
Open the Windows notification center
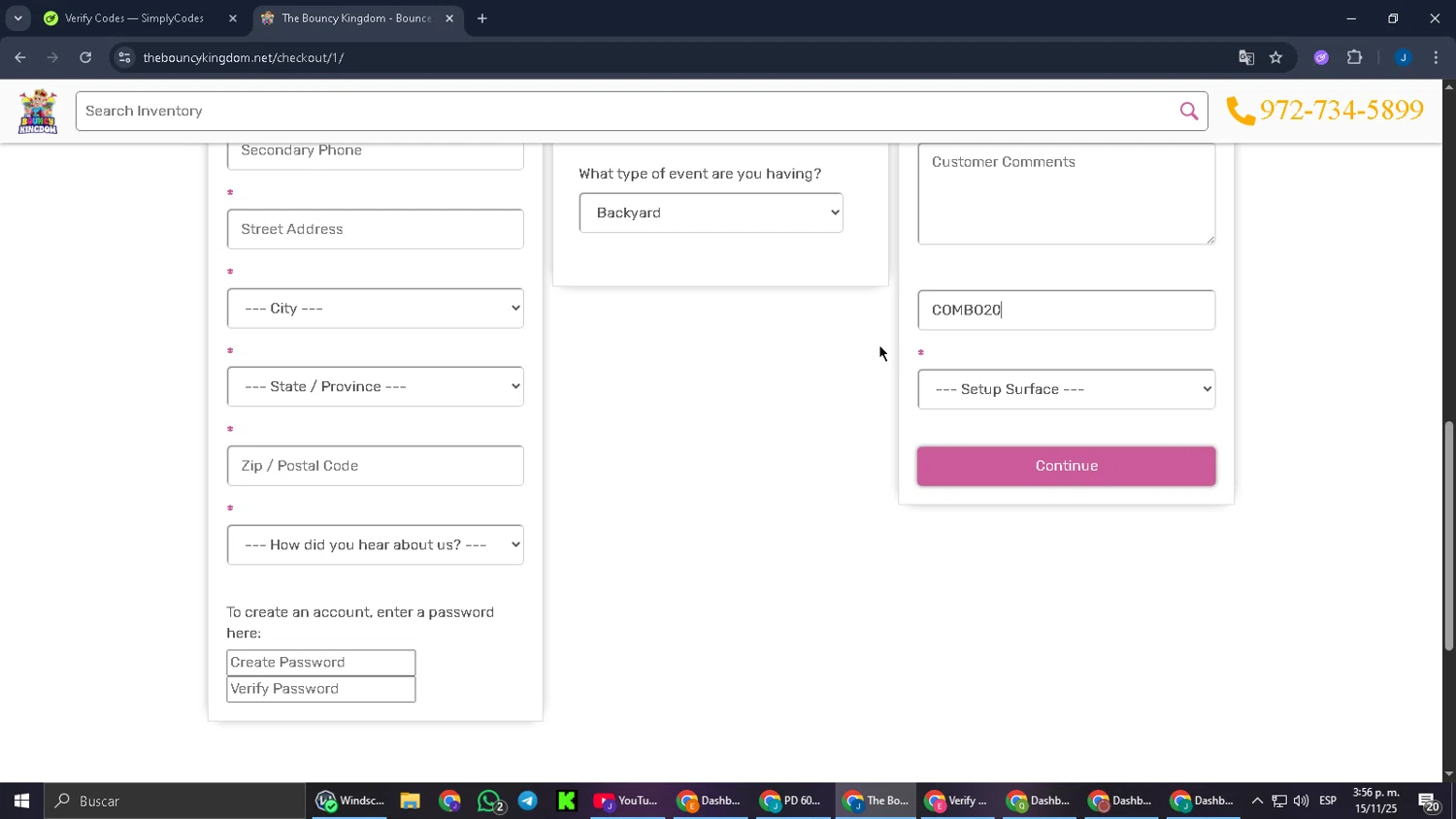coord(1428,802)
